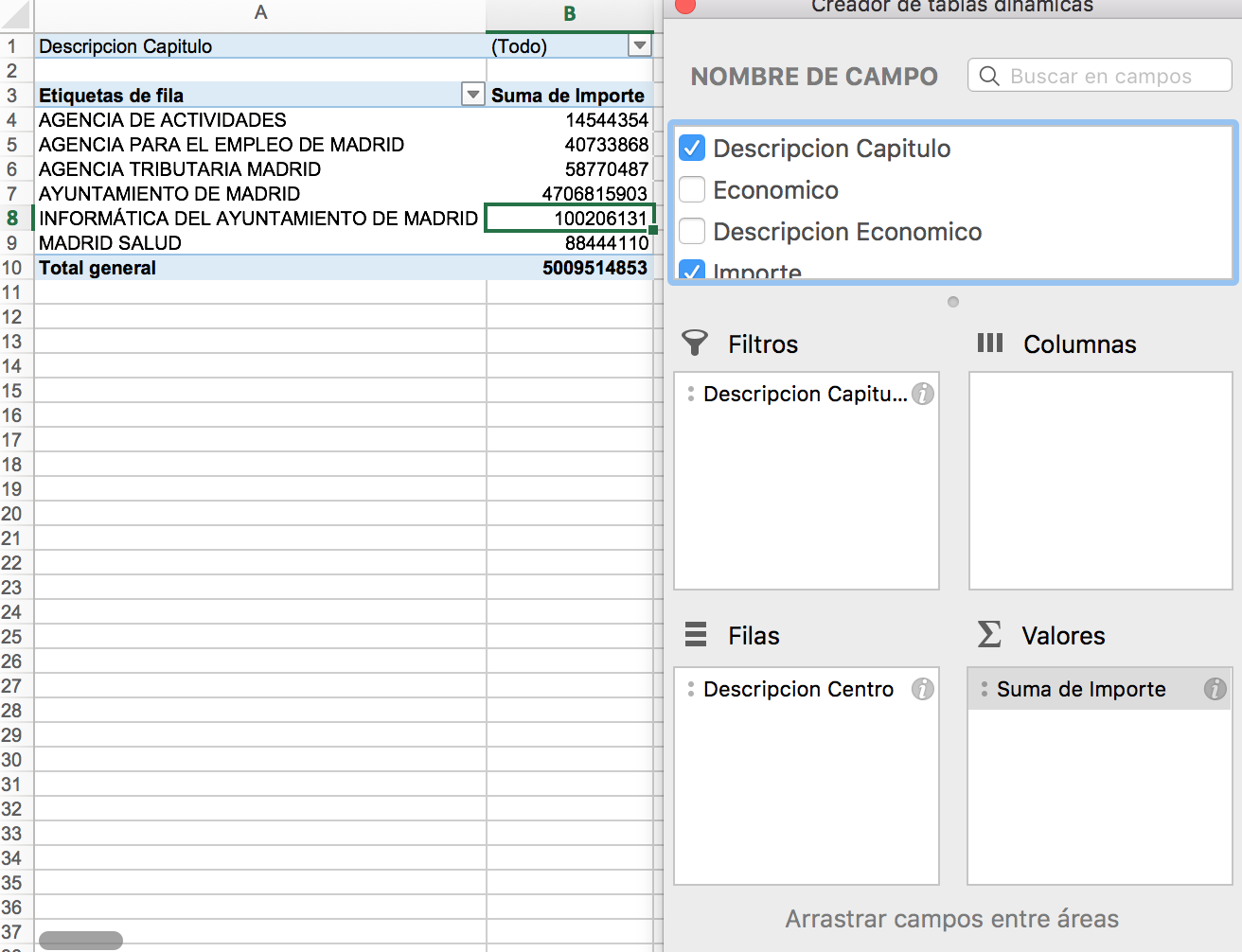Select cell AGENCIA TRIBUTARIA MADRID
Viewport: 1242px width, 952px height.
click(x=260, y=168)
